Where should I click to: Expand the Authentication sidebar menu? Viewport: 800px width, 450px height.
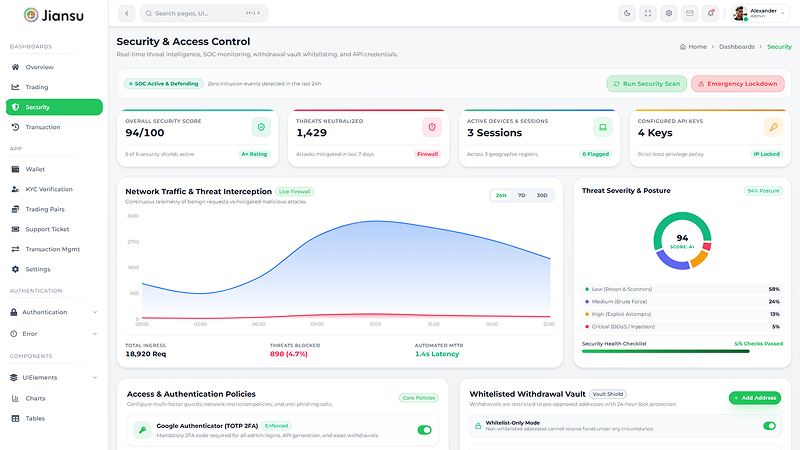tap(54, 312)
